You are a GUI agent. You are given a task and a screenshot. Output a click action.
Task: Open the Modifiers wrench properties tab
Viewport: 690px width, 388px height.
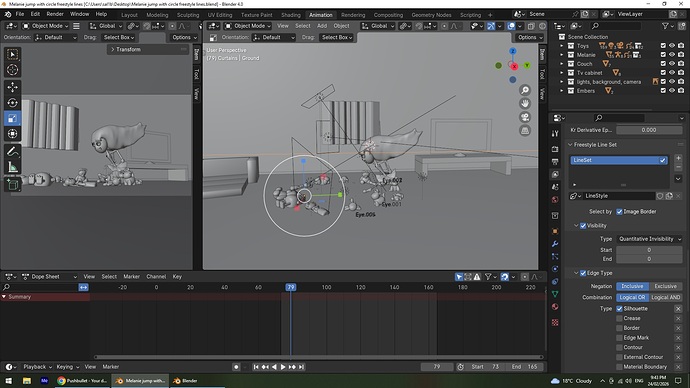[555, 244]
